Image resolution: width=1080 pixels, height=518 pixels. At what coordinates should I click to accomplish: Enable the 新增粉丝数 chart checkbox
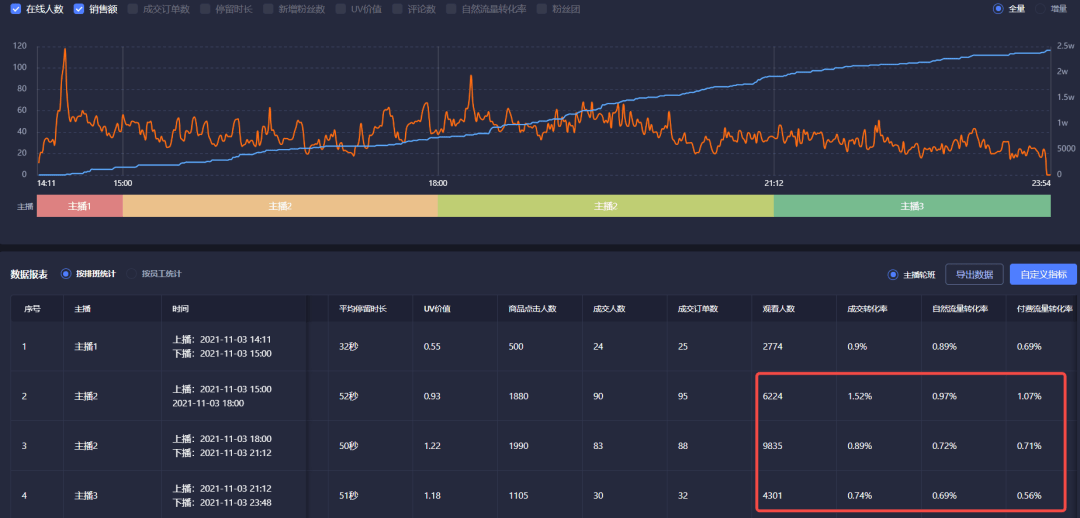point(267,9)
